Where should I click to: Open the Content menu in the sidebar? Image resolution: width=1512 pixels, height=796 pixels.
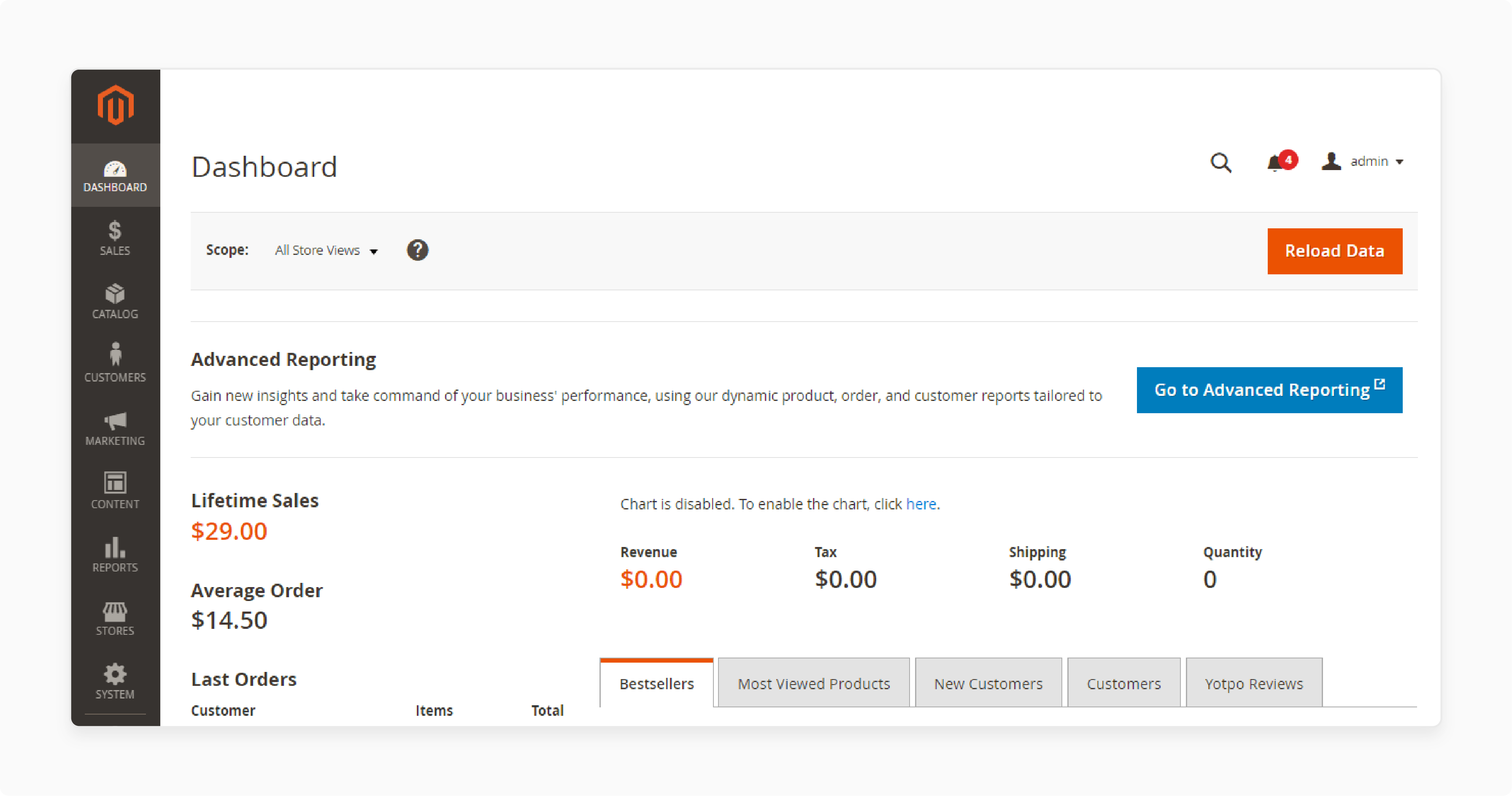[115, 492]
